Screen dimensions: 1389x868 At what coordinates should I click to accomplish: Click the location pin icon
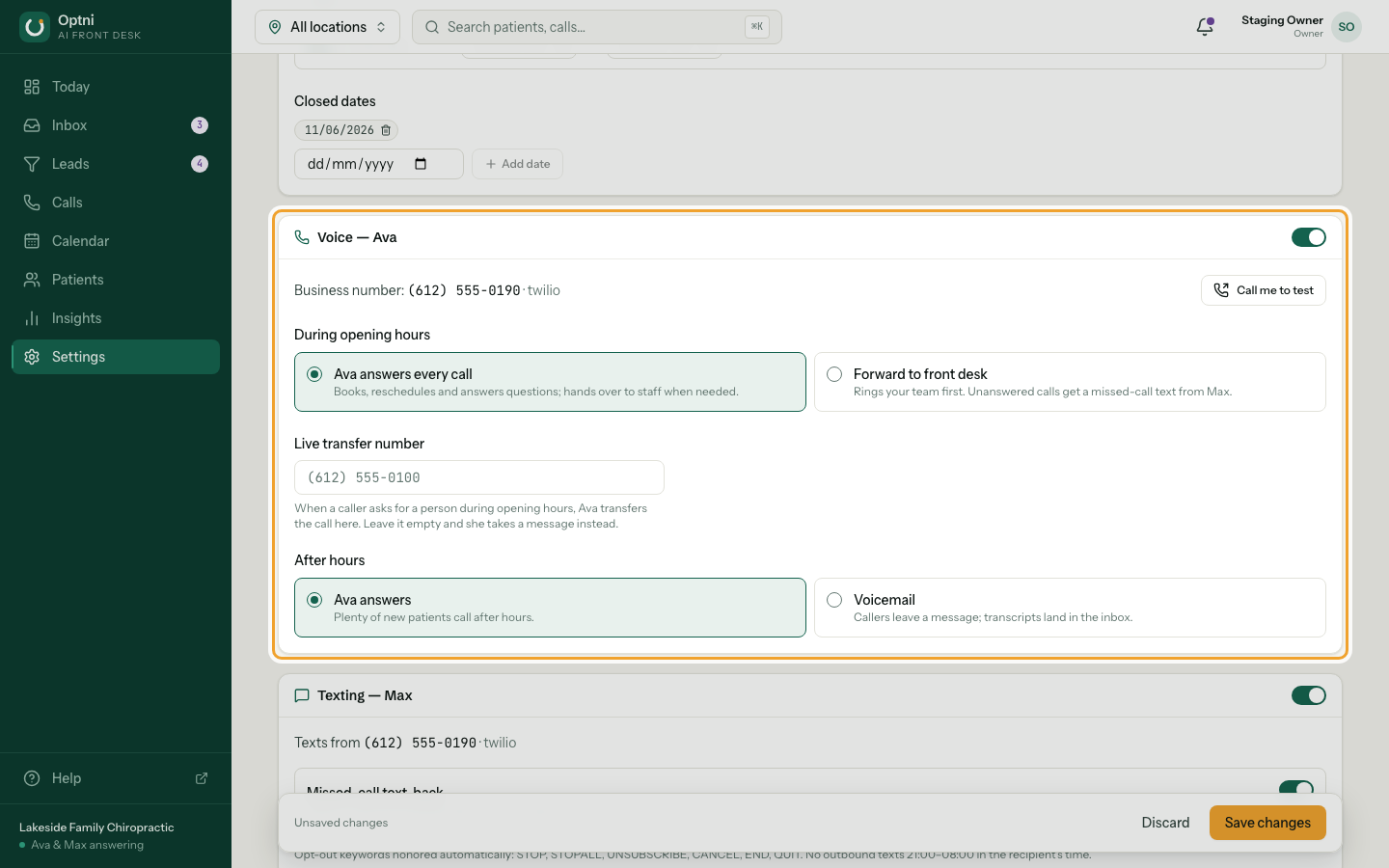point(275,27)
